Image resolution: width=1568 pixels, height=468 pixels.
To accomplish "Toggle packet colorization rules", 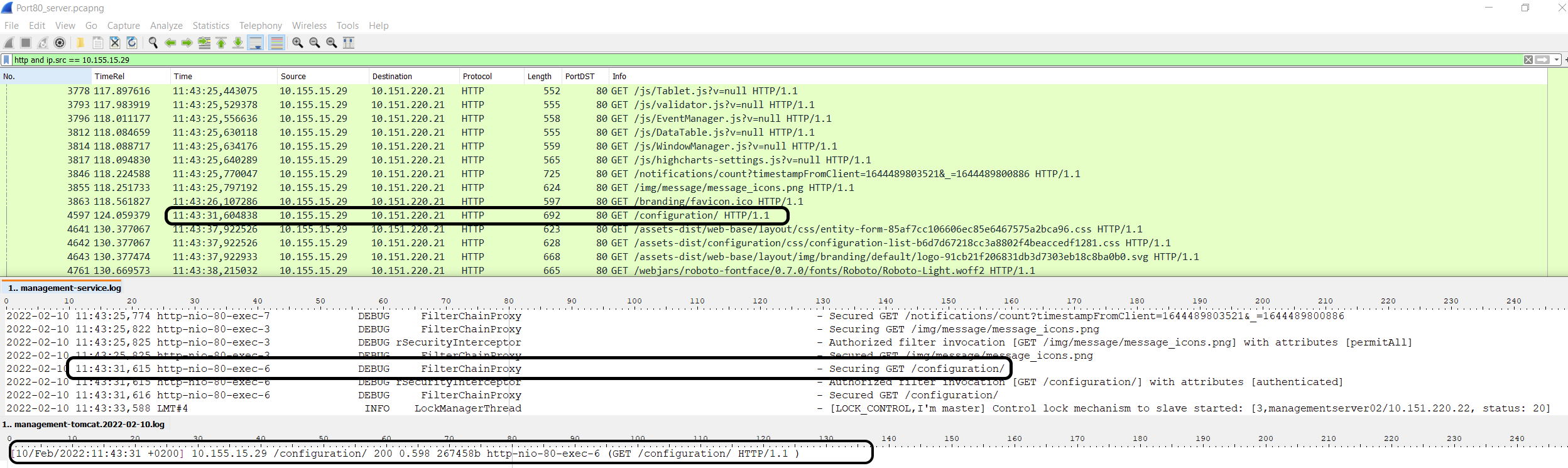I will [x=276, y=43].
